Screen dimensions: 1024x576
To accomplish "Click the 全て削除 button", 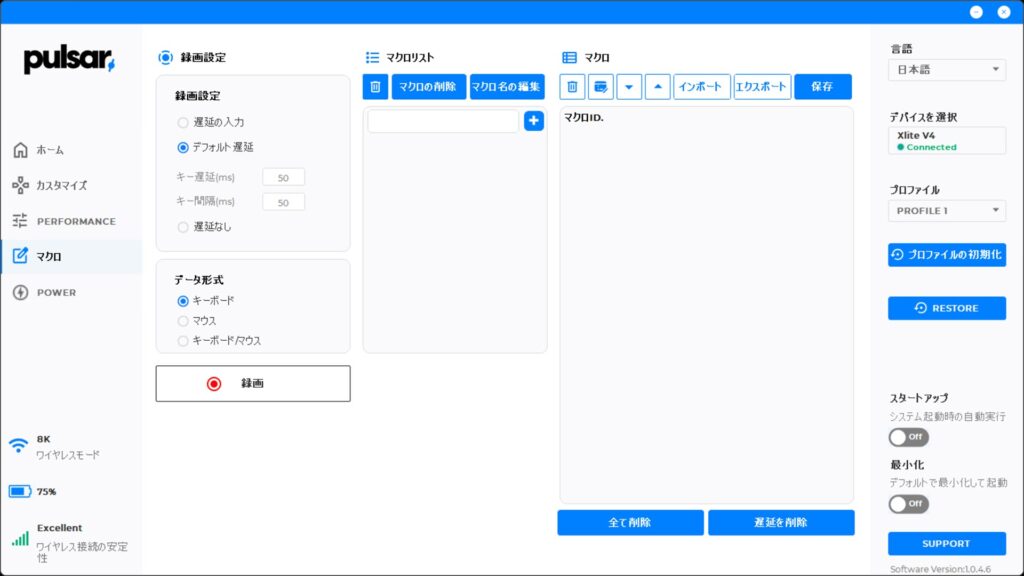I will coord(630,522).
